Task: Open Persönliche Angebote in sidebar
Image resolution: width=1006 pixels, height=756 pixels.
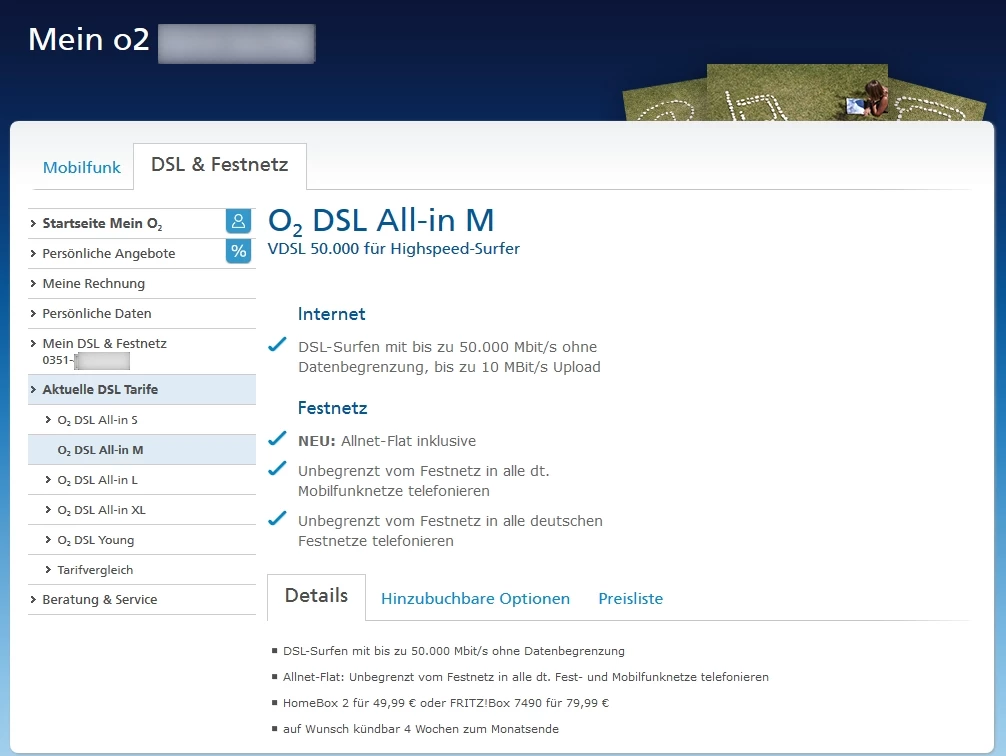Action: pos(108,253)
